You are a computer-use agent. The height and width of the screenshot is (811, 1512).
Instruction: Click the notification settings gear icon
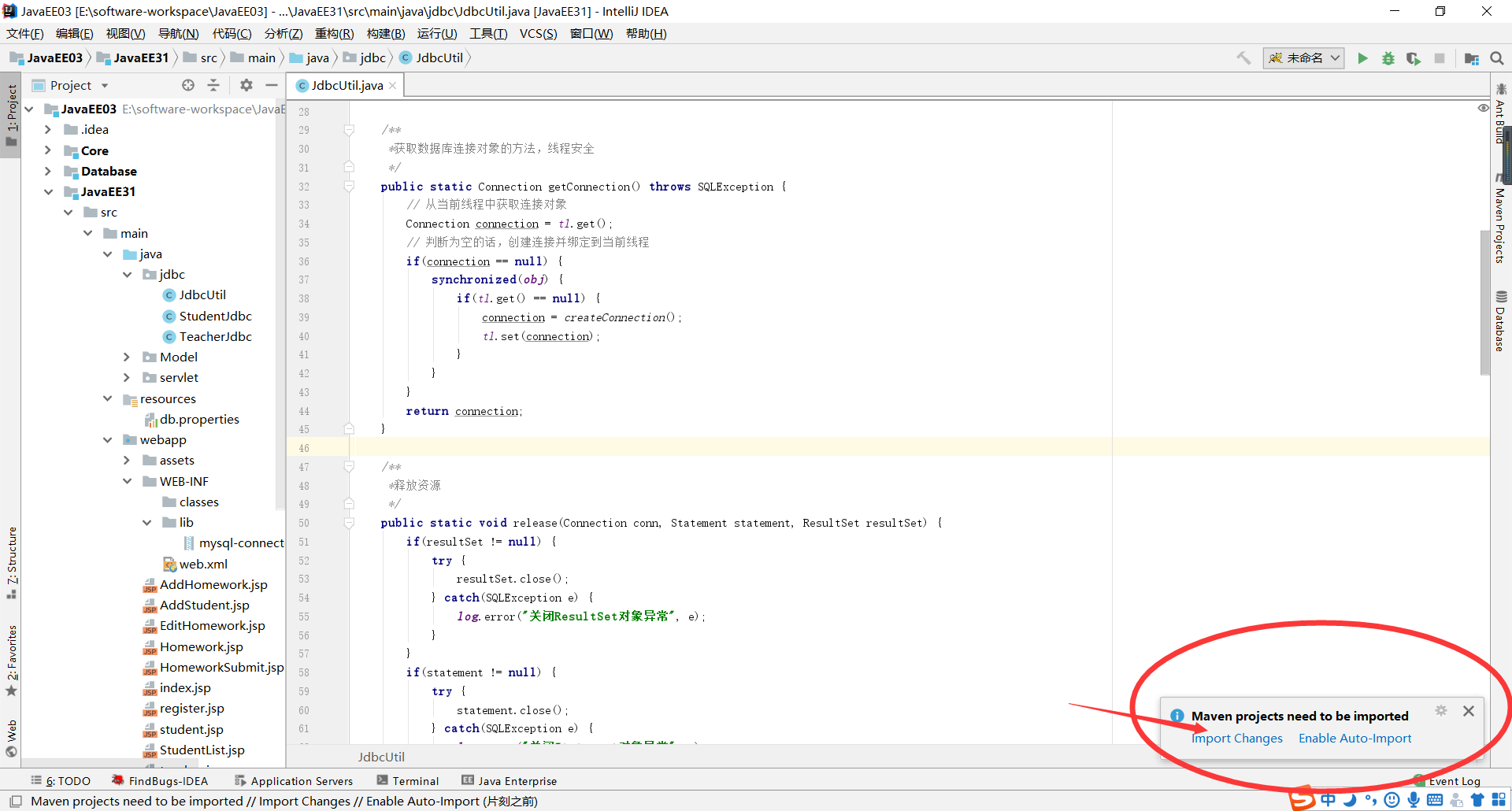1441,710
